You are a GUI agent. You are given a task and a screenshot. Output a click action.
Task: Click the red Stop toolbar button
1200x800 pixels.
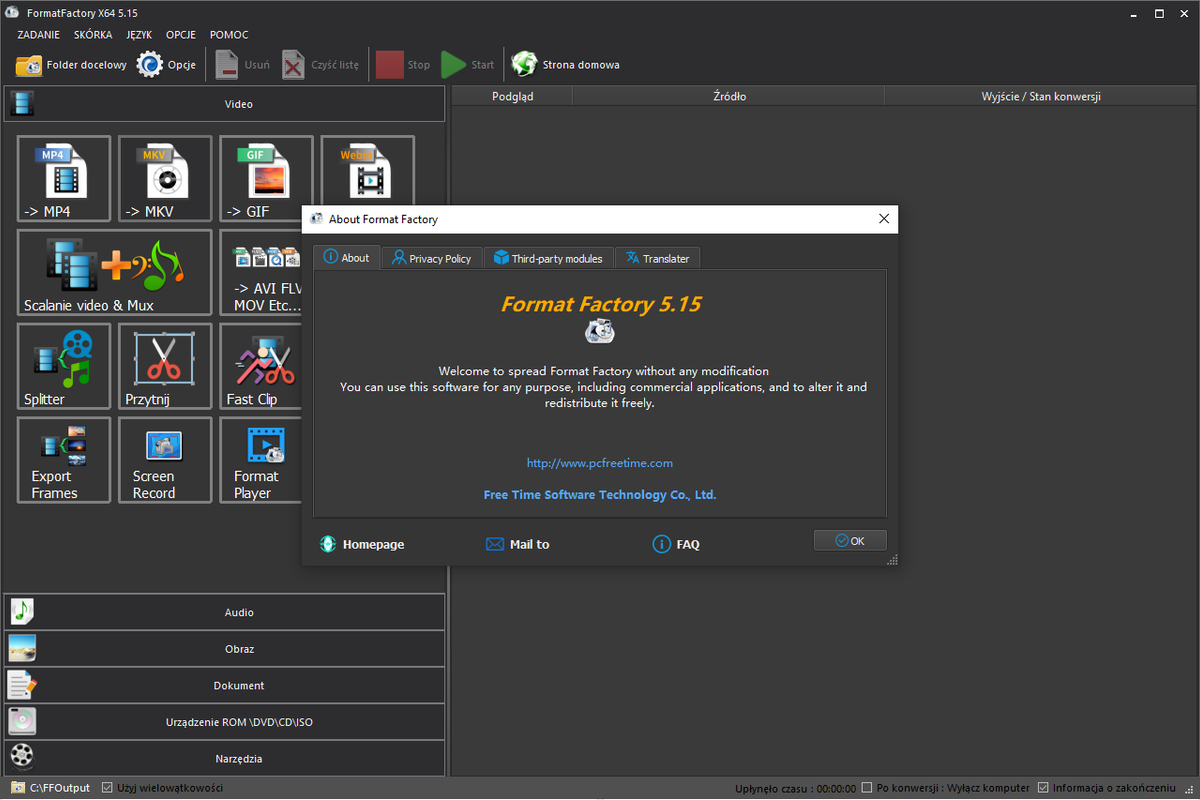pyautogui.click(x=403, y=65)
